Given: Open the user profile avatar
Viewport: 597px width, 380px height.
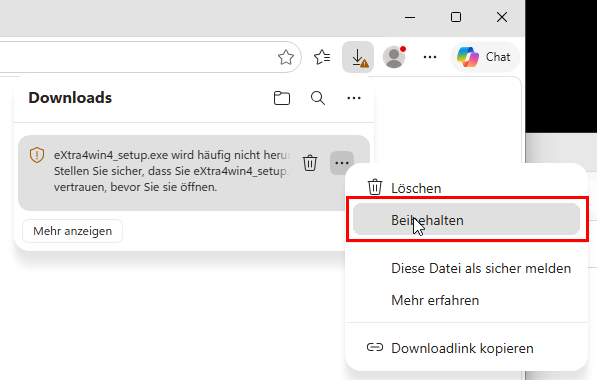Looking at the screenshot, I should 394,57.
